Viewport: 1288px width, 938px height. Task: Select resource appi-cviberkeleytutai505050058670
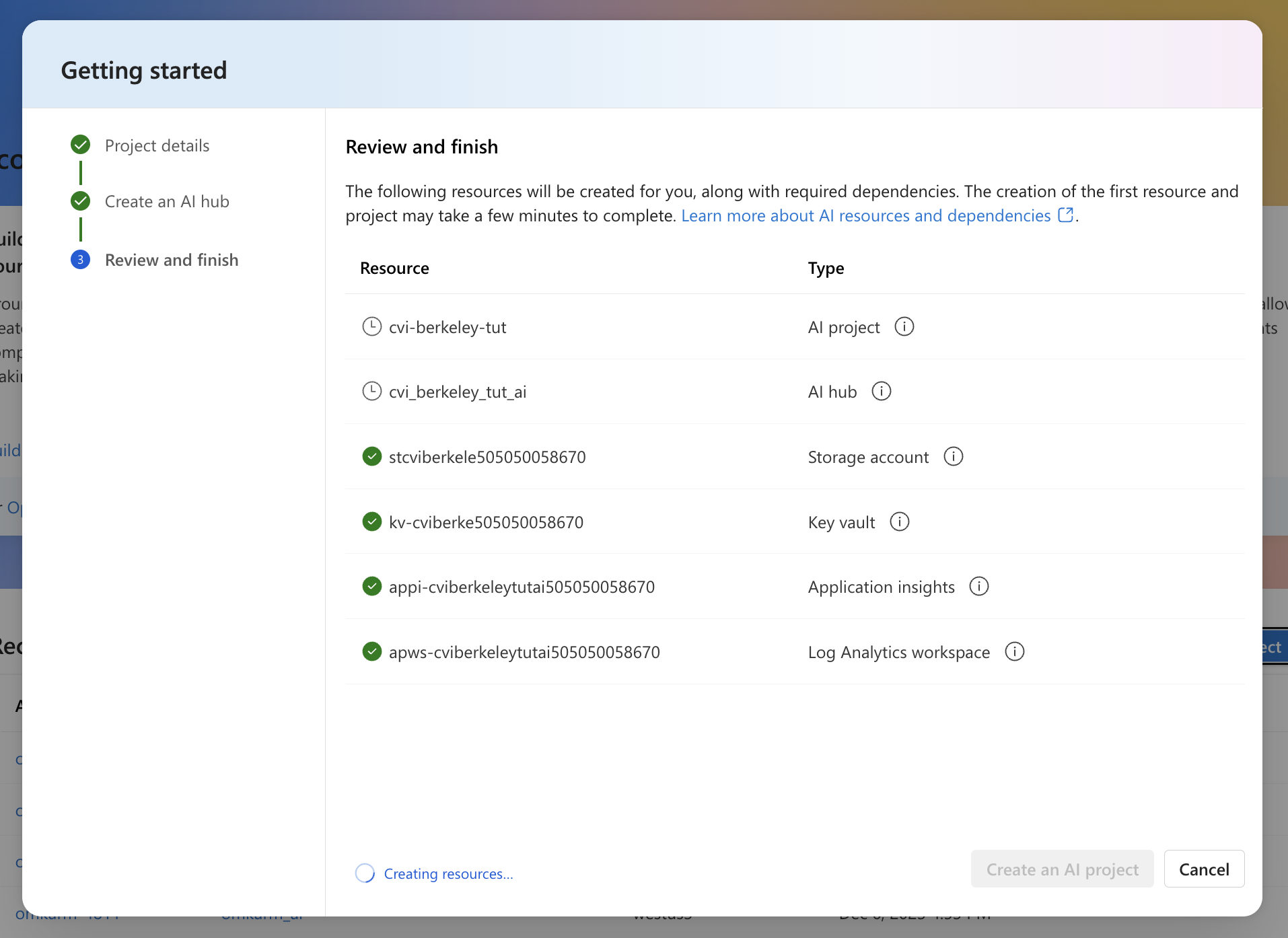pos(522,587)
